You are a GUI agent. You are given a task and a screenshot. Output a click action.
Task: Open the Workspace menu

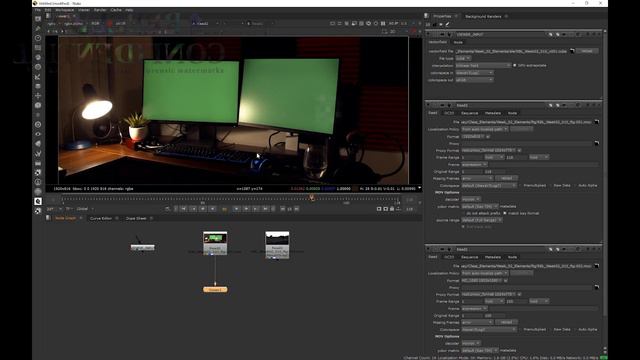coord(64,10)
